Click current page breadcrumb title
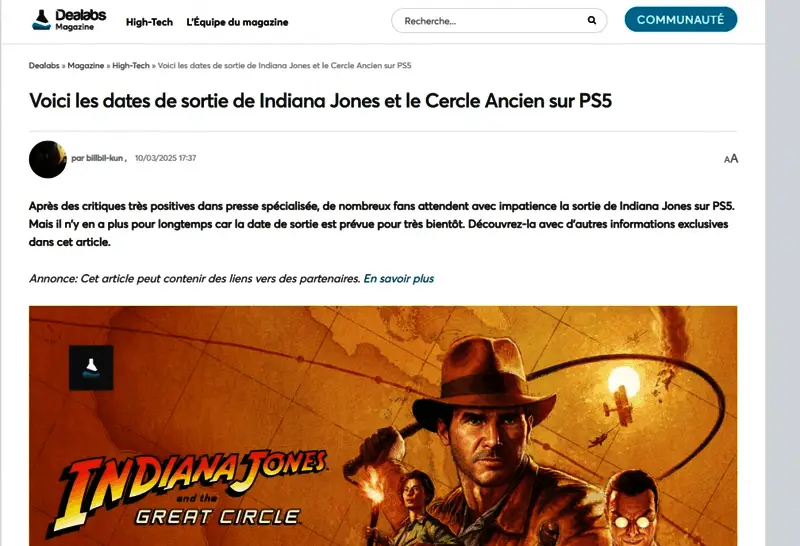 (284, 65)
